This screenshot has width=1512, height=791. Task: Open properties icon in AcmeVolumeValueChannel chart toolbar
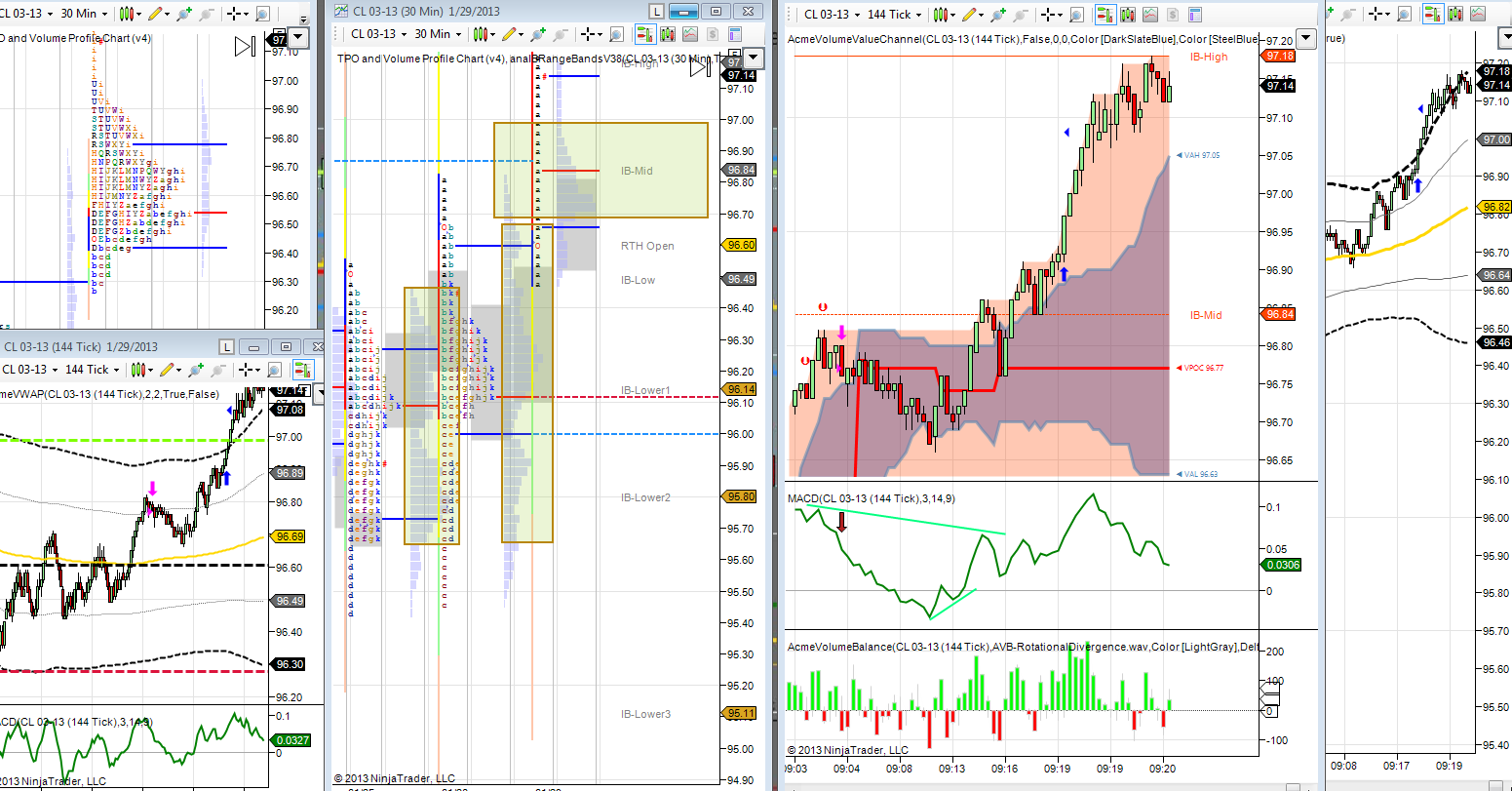coord(1196,15)
